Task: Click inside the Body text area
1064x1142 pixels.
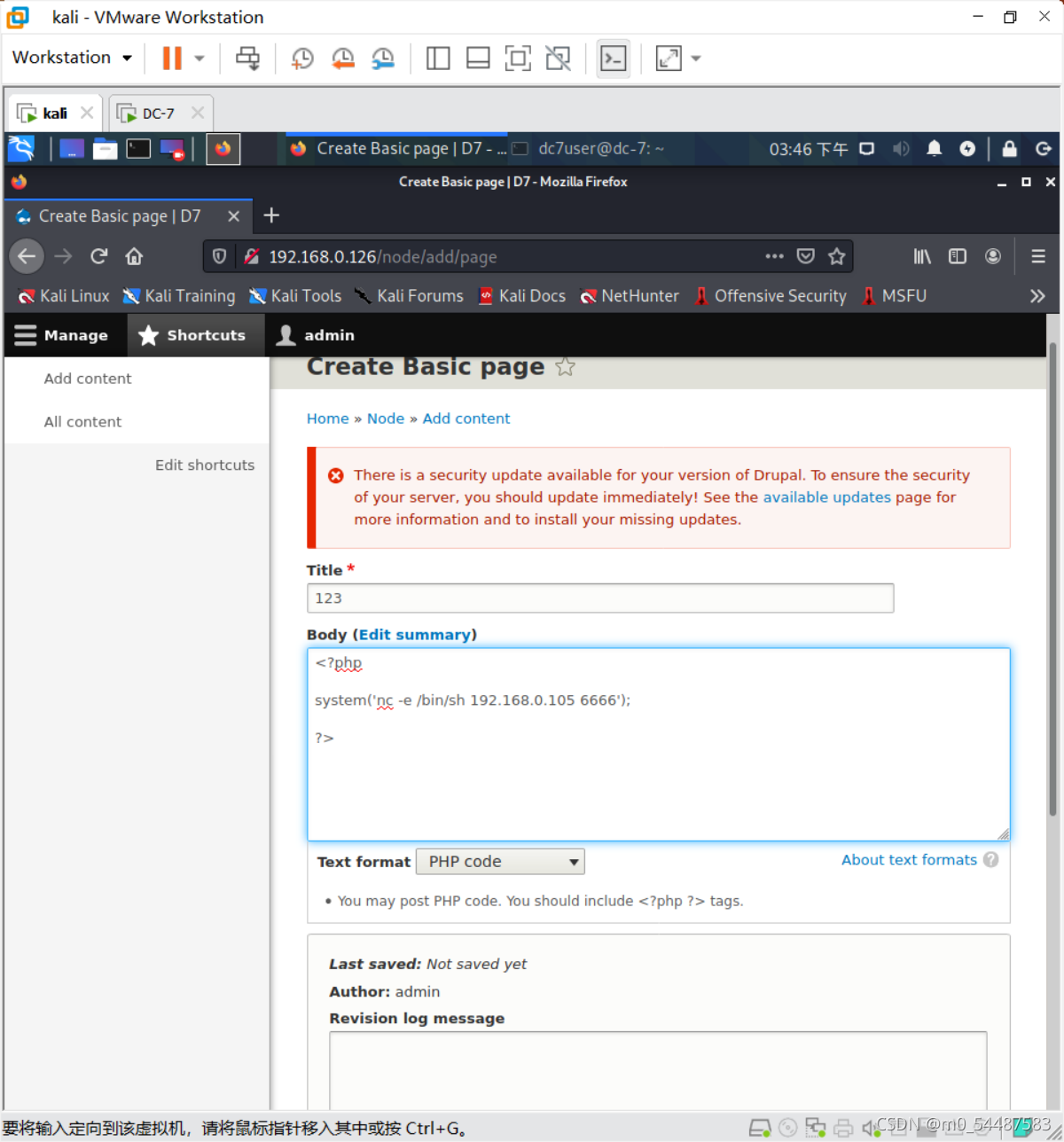Action: click(659, 745)
